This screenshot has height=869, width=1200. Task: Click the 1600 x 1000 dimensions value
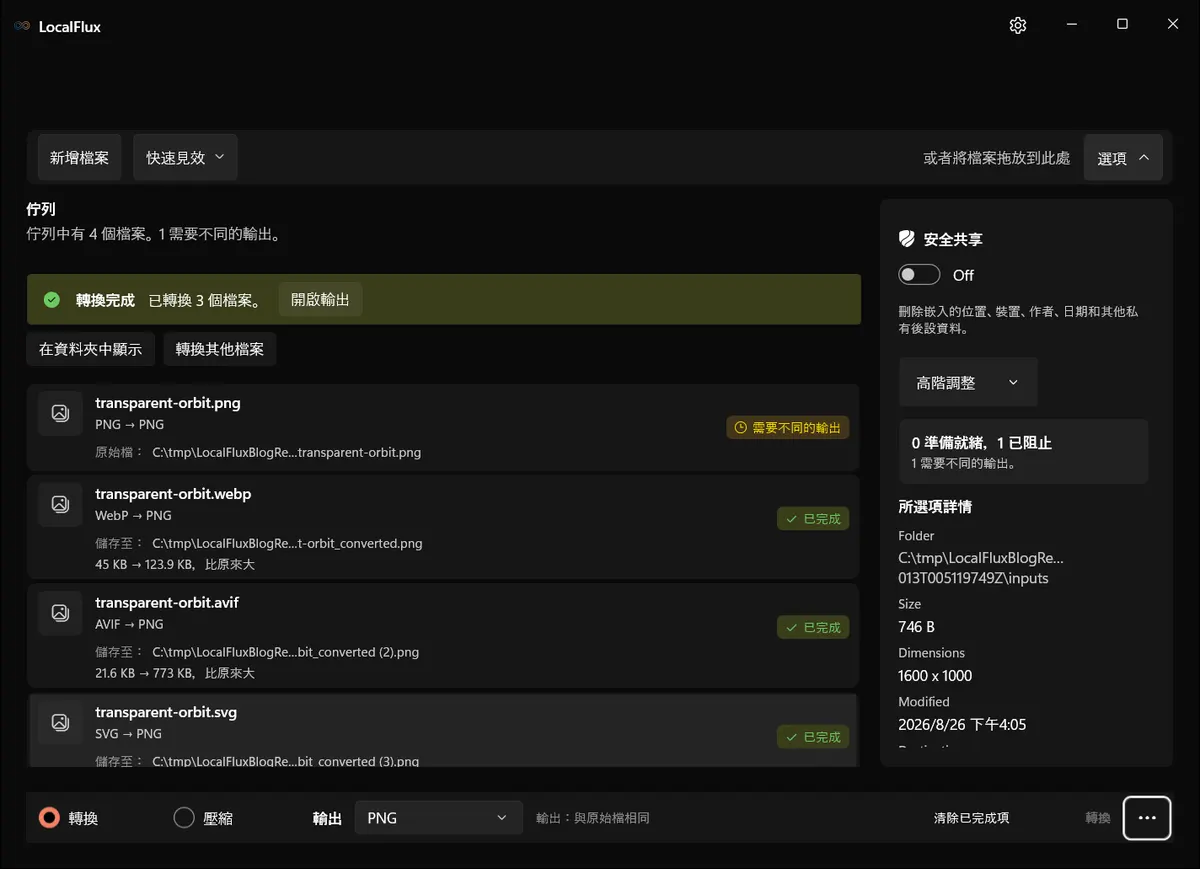[935, 675]
